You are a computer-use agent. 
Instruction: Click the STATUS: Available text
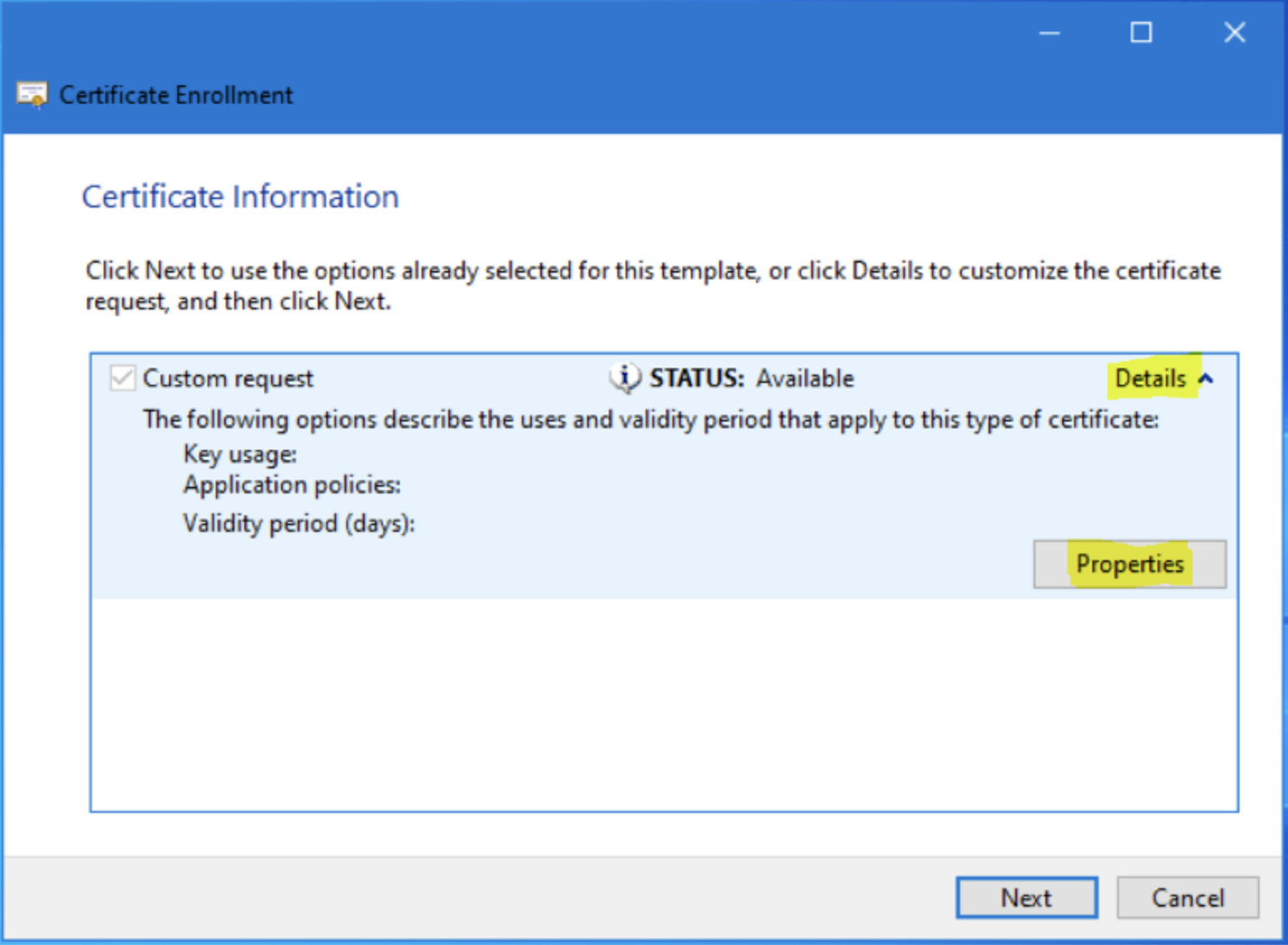click(x=752, y=379)
